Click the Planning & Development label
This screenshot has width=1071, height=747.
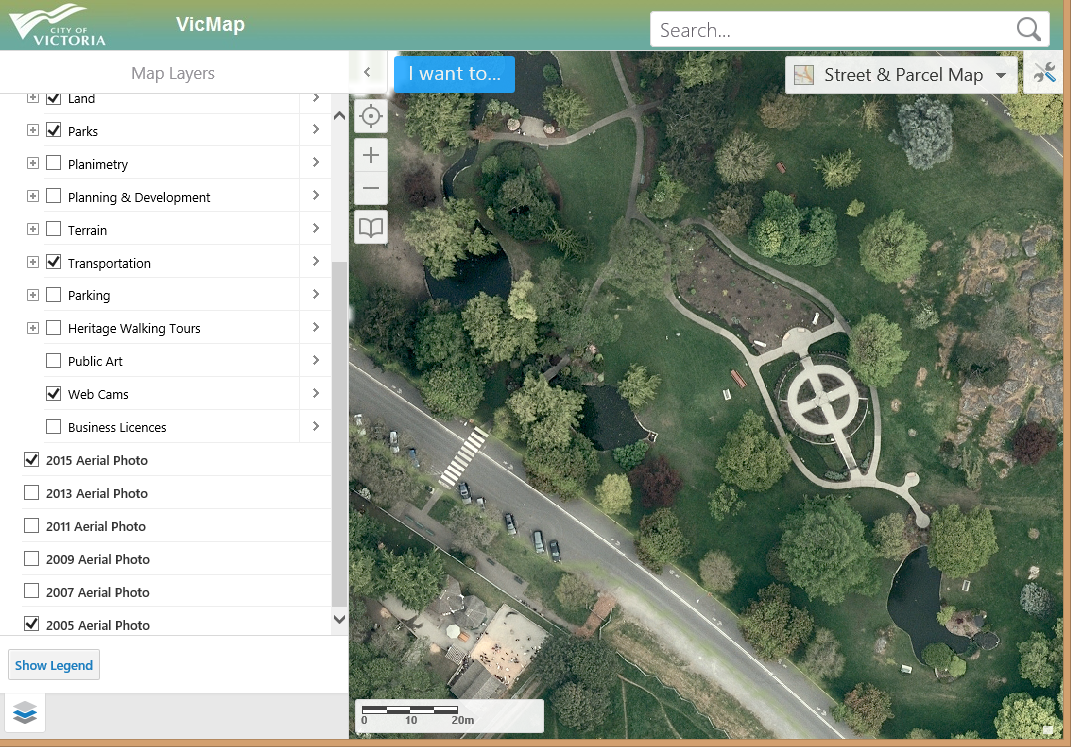tap(139, 197)
